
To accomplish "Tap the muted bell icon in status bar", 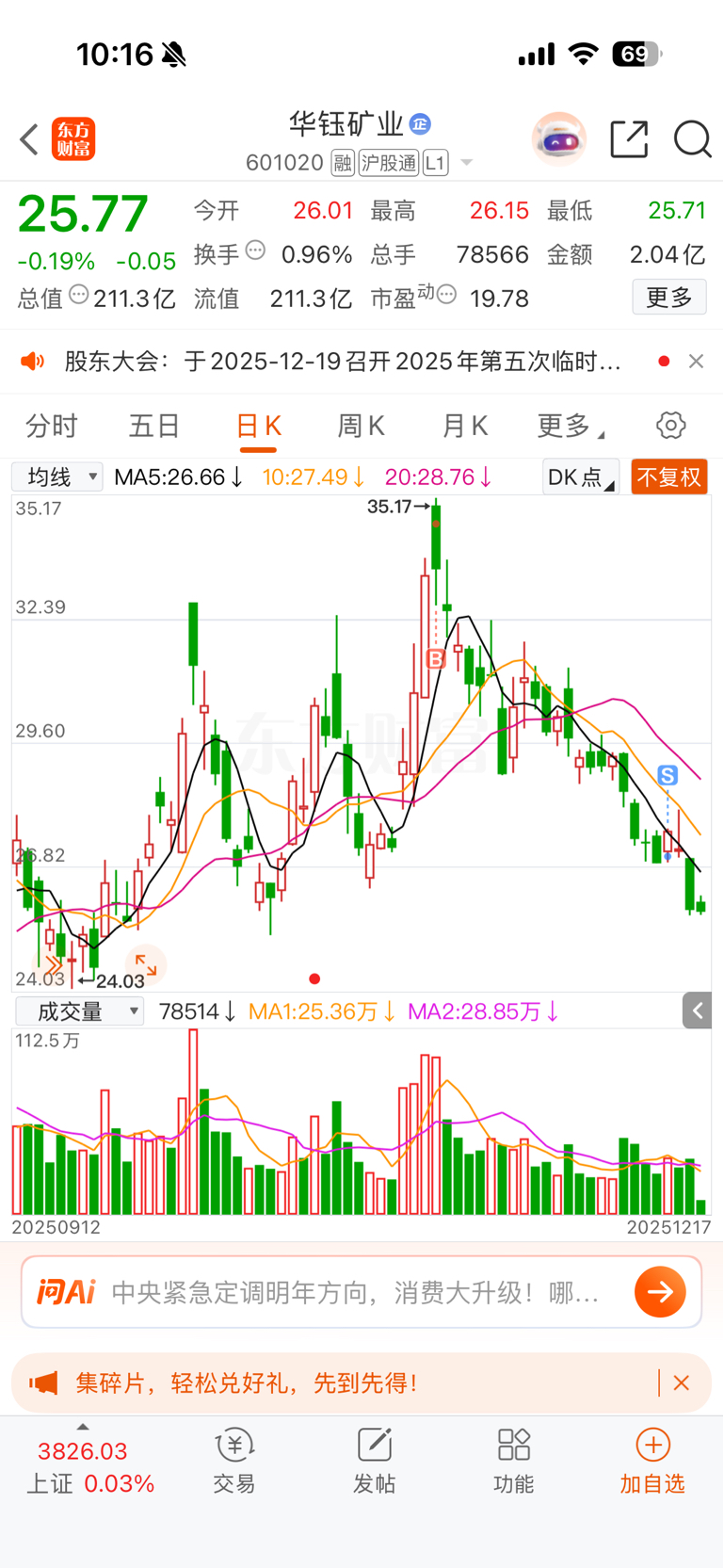I will [x=174, y=55].
